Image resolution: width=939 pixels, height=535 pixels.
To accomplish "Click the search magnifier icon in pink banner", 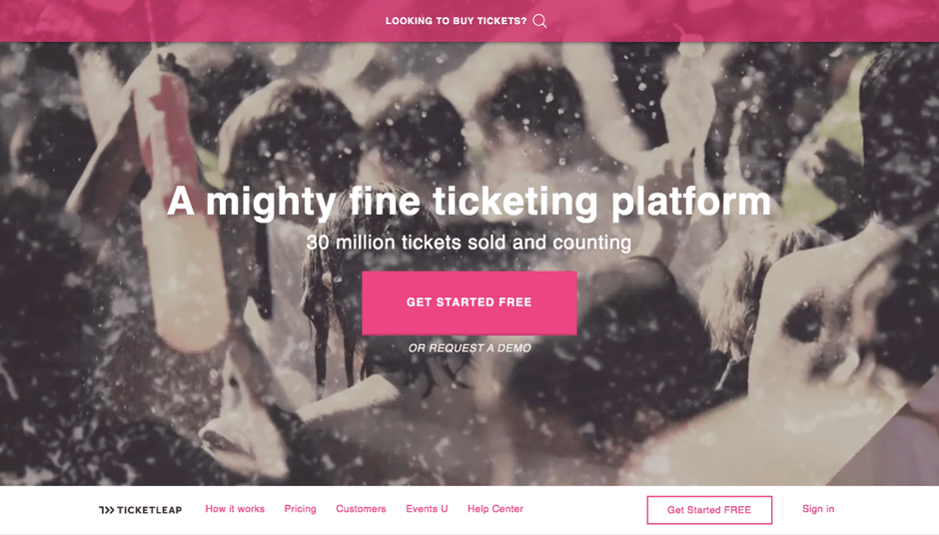I will pos(540,21).
